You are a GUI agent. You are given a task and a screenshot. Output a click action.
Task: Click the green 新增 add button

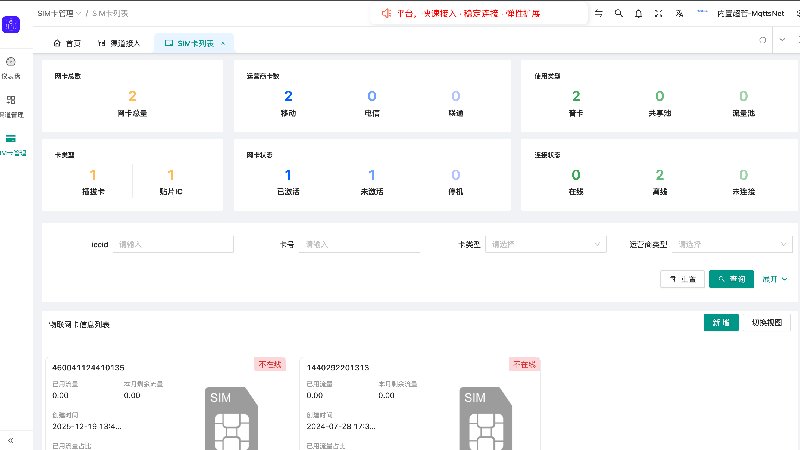pyautogui.click(x=721, y=322)
